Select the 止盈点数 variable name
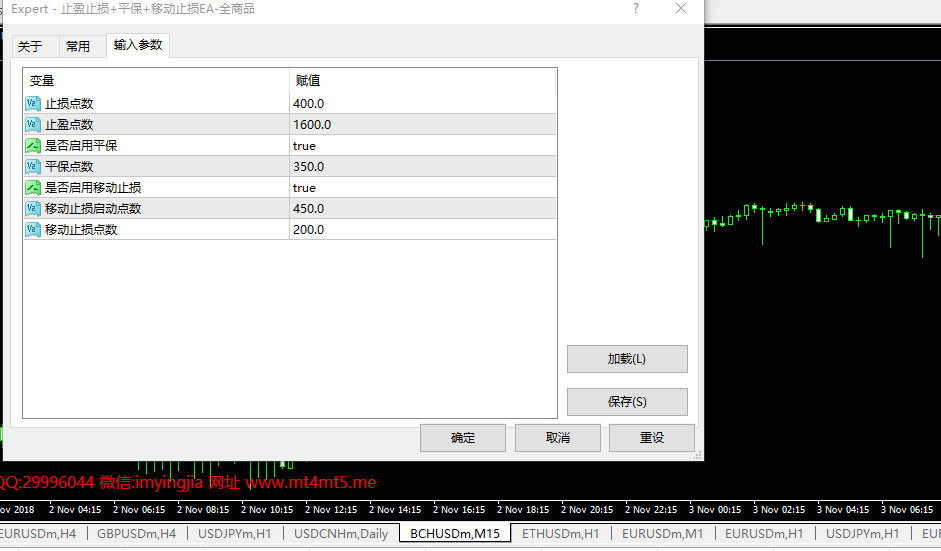941x551 pixels. click(x=69, y=125)
